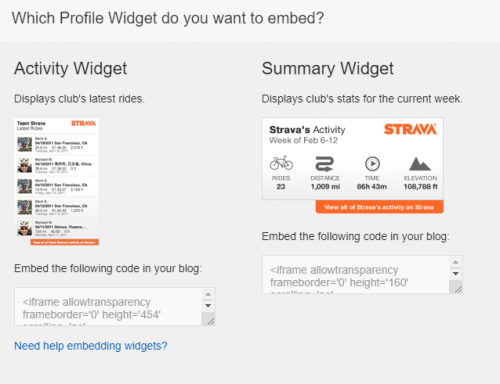This screenshot has width=500, height=384.
Task: Click orange button under Activity Widget preview
Action: pos(65,242)
